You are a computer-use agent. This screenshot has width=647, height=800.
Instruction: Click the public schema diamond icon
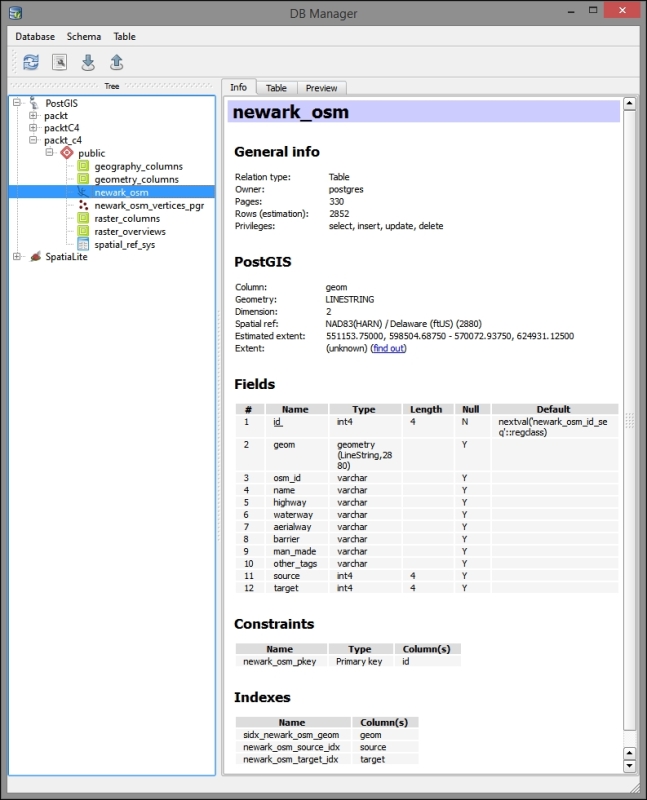(67, 153)
